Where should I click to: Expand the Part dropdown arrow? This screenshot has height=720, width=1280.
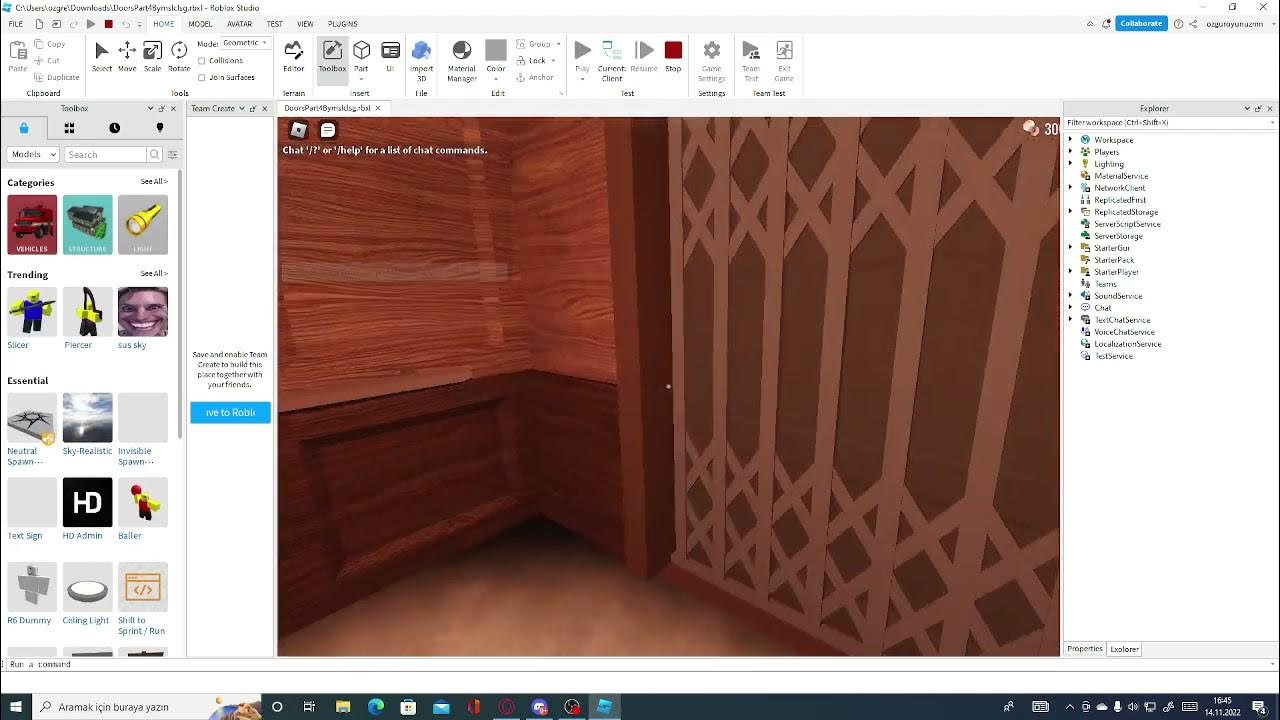point(361,79)
